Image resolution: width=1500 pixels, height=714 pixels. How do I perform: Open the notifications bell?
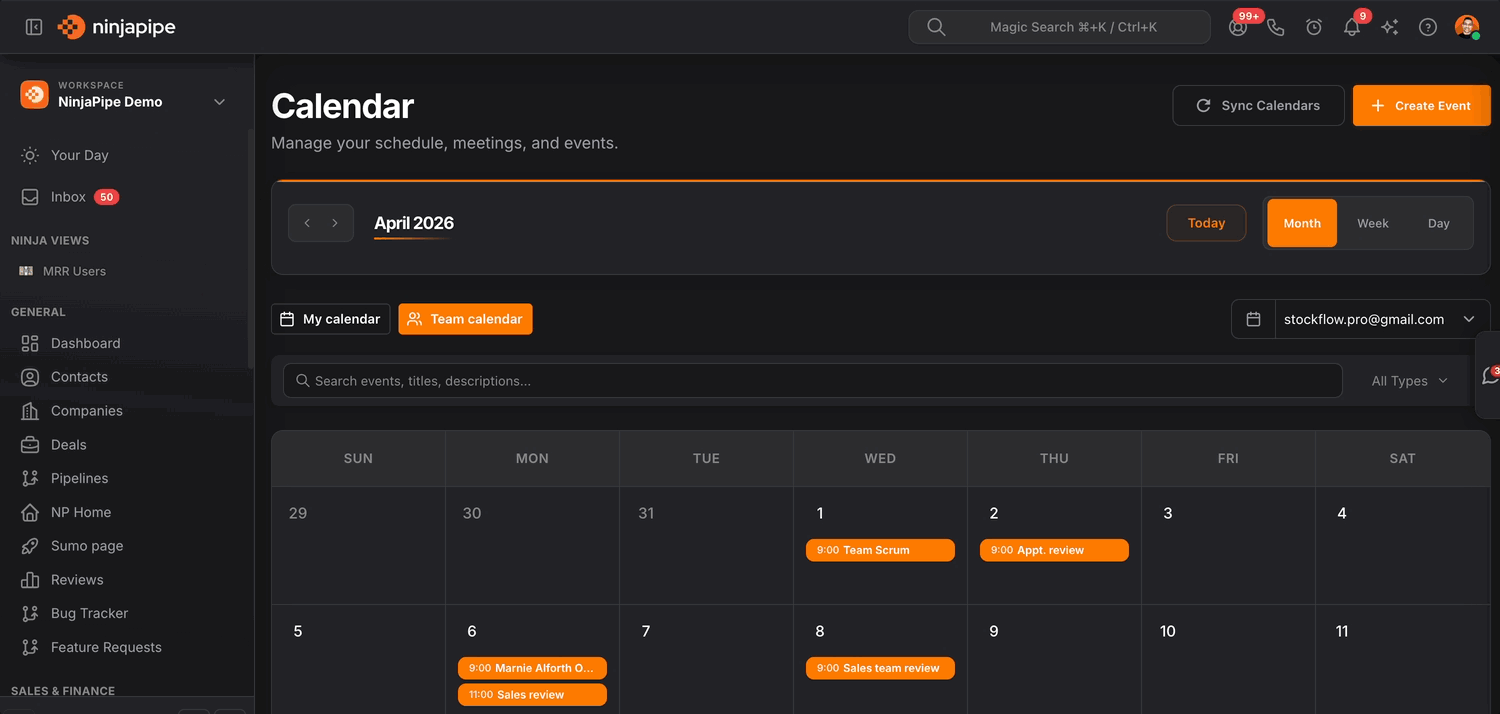1352,27
